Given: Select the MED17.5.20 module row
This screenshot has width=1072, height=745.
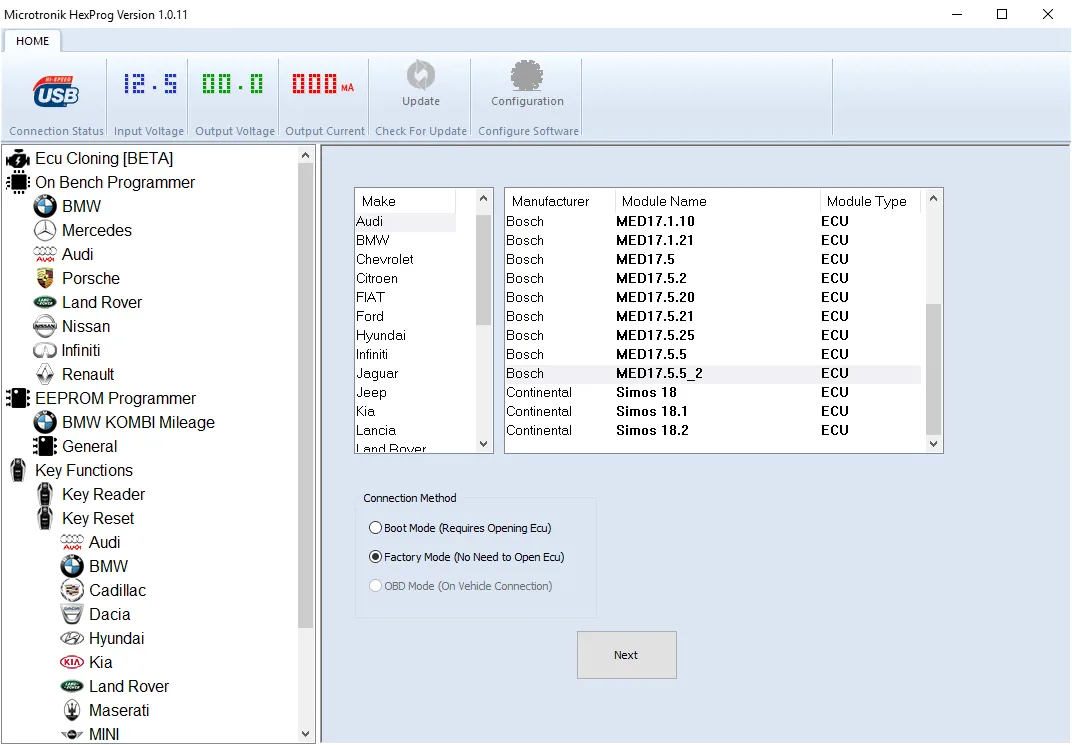Looking at the screenshot, I should [x=713, y=297].
